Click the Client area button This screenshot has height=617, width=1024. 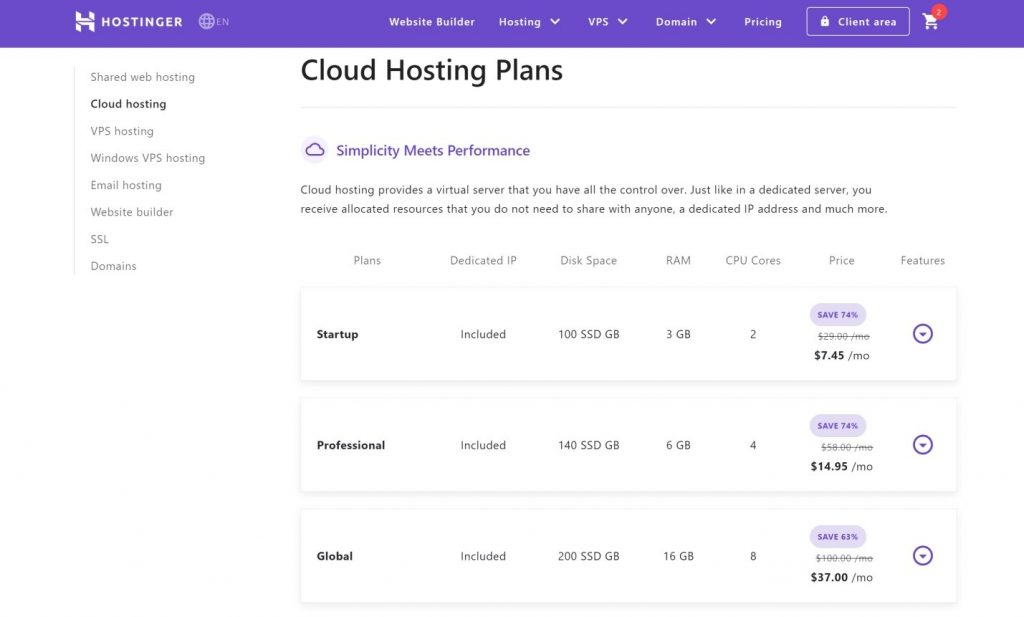tap(857, 22)
